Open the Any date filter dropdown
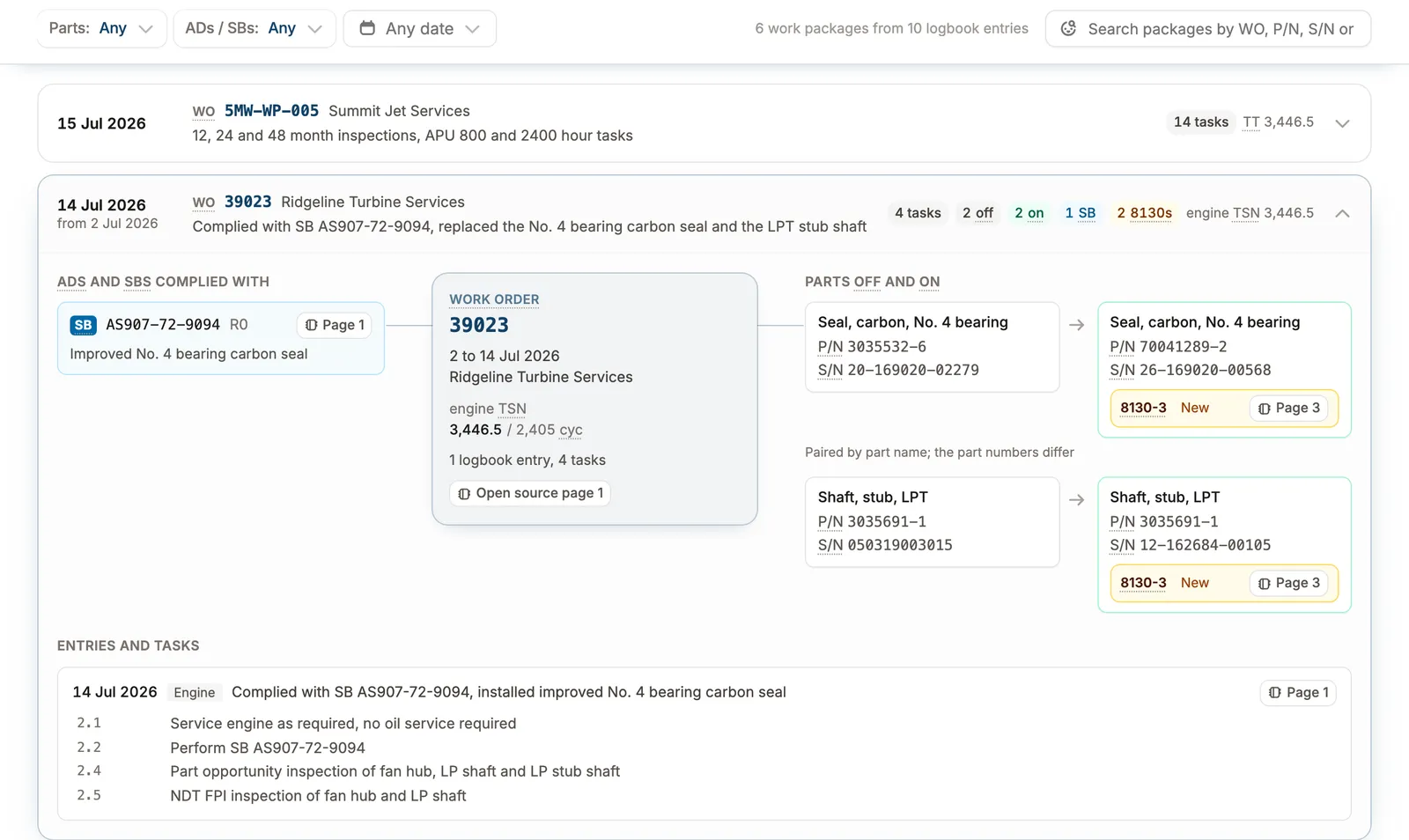This screenshot has width=1409, height=840. pos(419,28)
